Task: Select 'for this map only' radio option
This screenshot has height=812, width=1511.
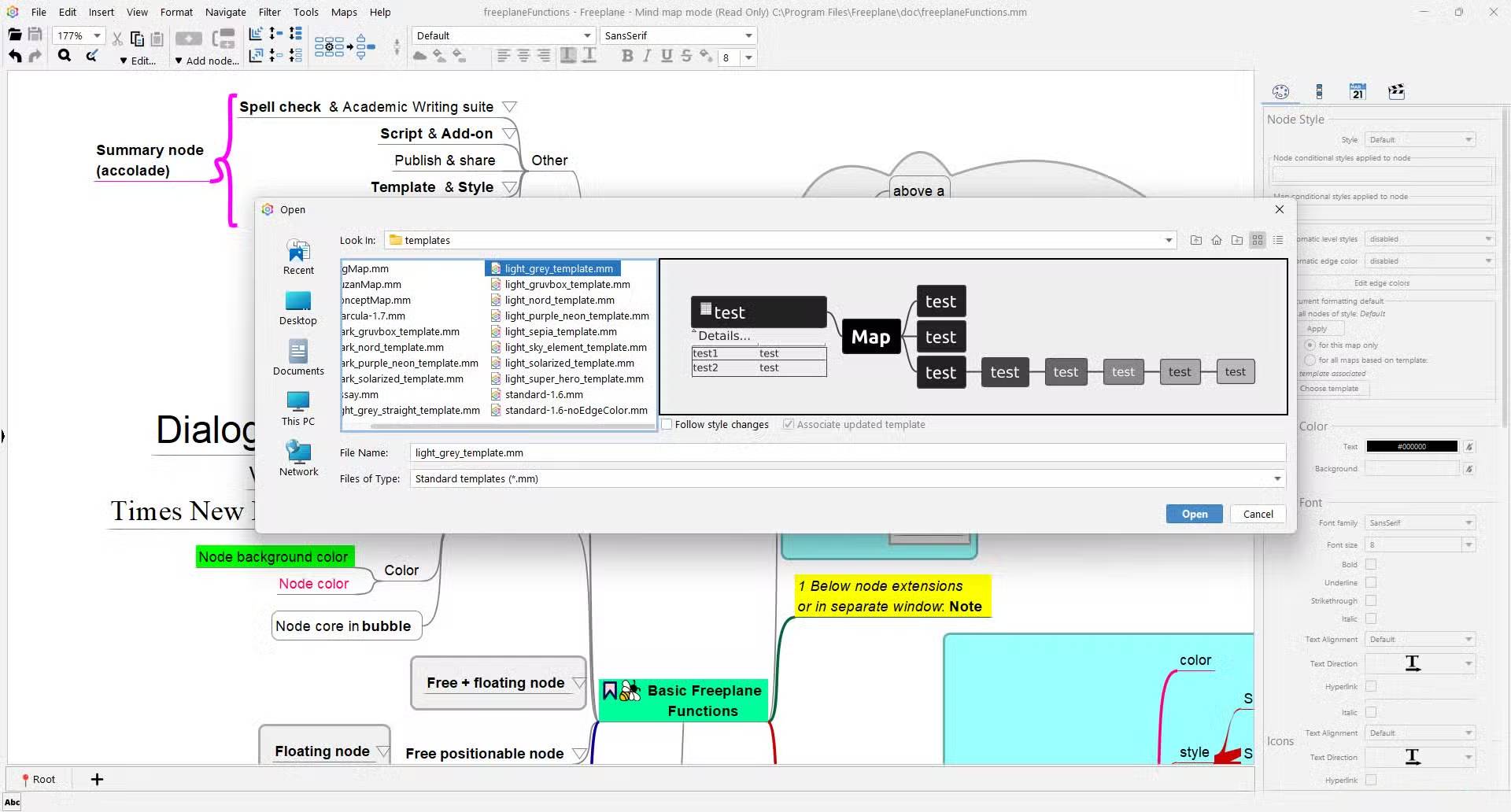Action: pos(1310,345)
